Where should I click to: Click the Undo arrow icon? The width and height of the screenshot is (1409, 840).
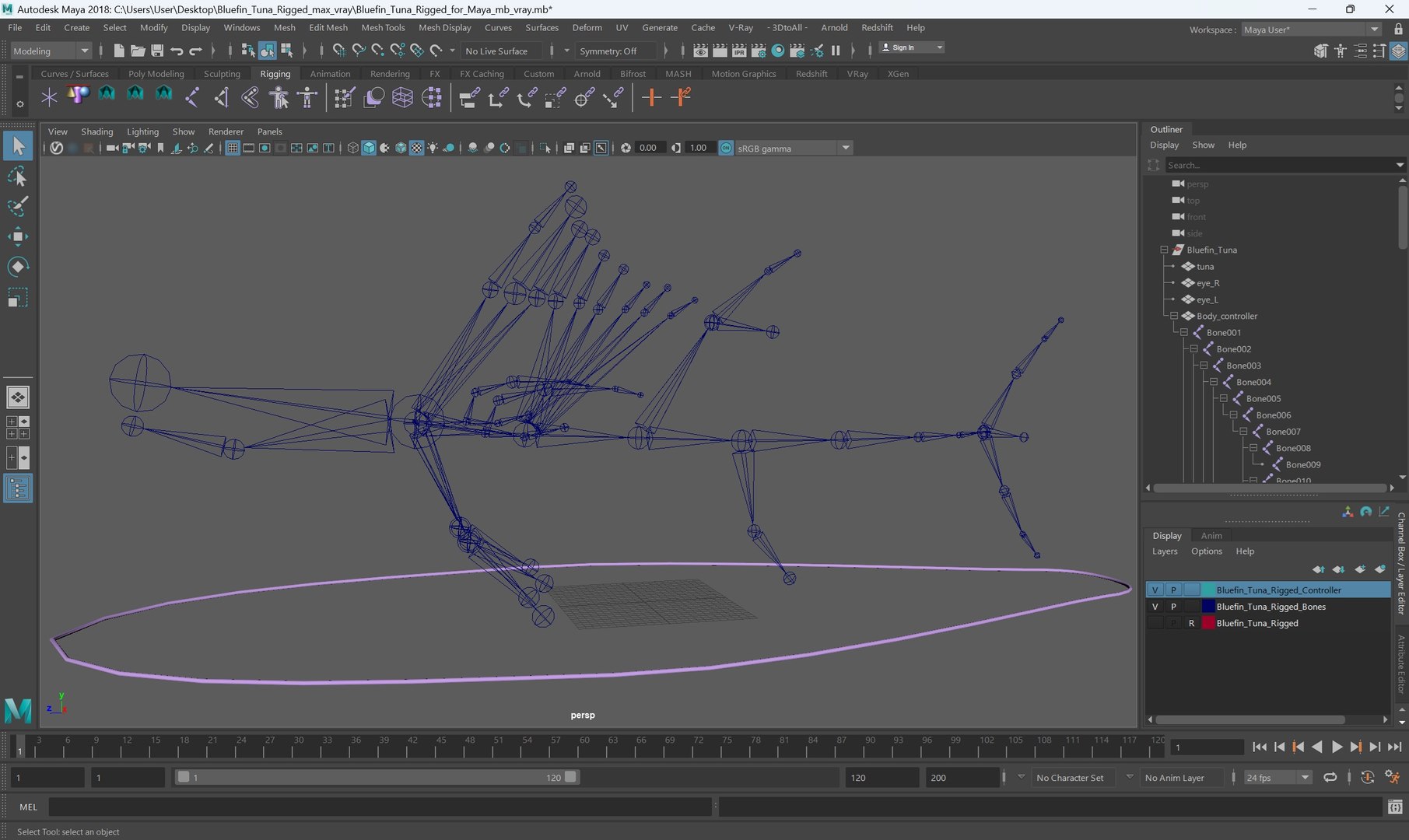click(x=177, y=51)
